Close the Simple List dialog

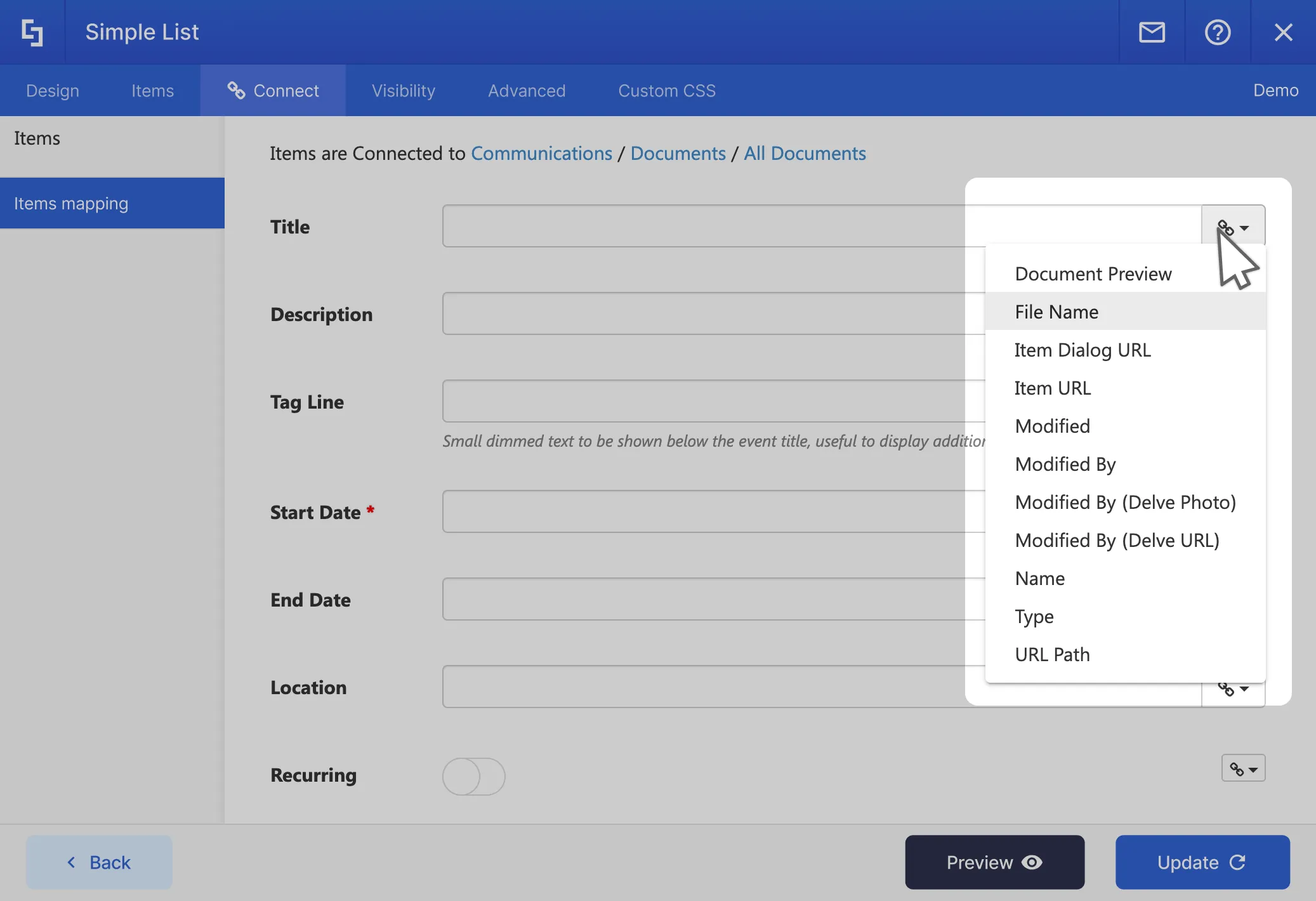[x=1283, y=32]
